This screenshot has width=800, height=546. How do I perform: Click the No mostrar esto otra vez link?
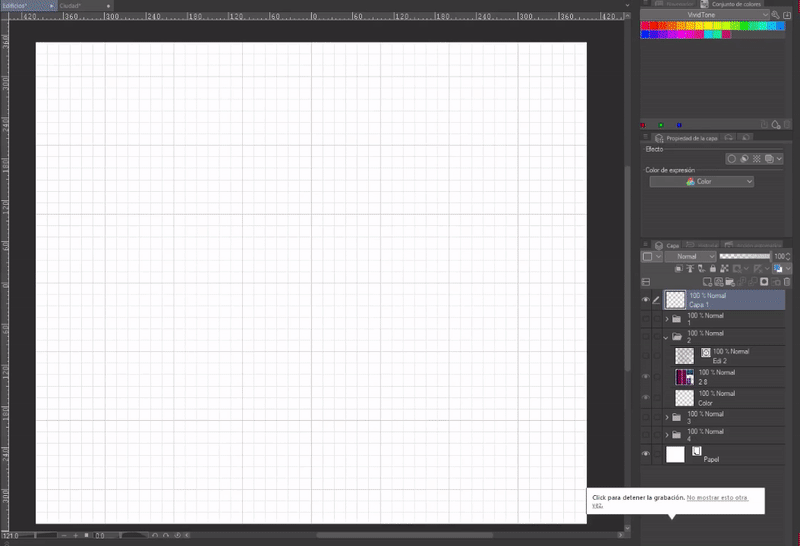click(x=717, y=498)
